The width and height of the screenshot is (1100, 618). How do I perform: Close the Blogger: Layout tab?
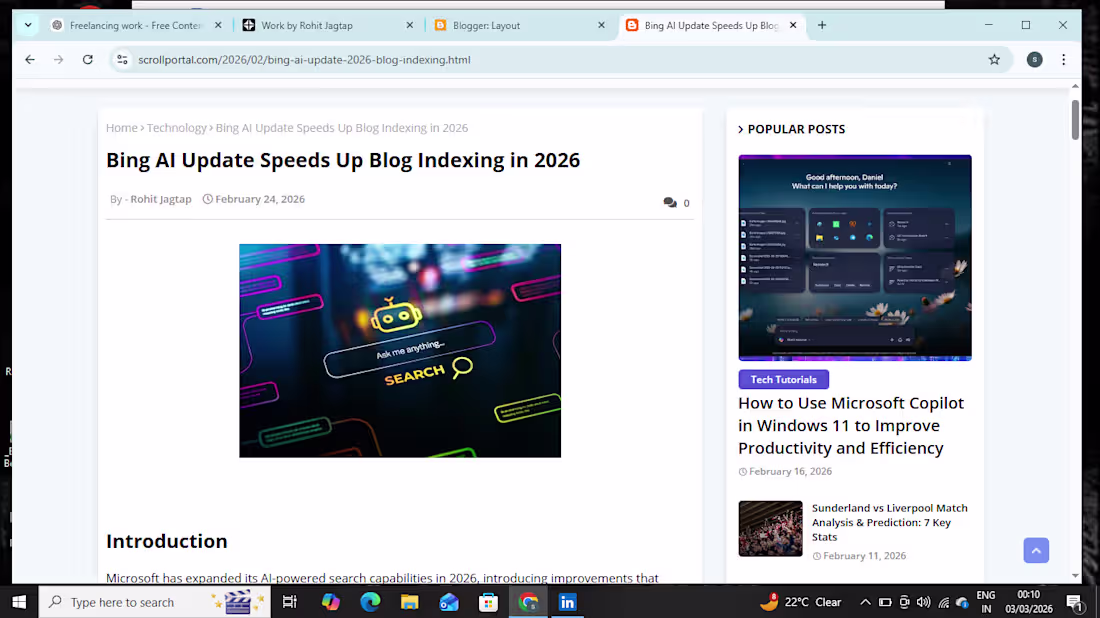[x=601, y=25]
